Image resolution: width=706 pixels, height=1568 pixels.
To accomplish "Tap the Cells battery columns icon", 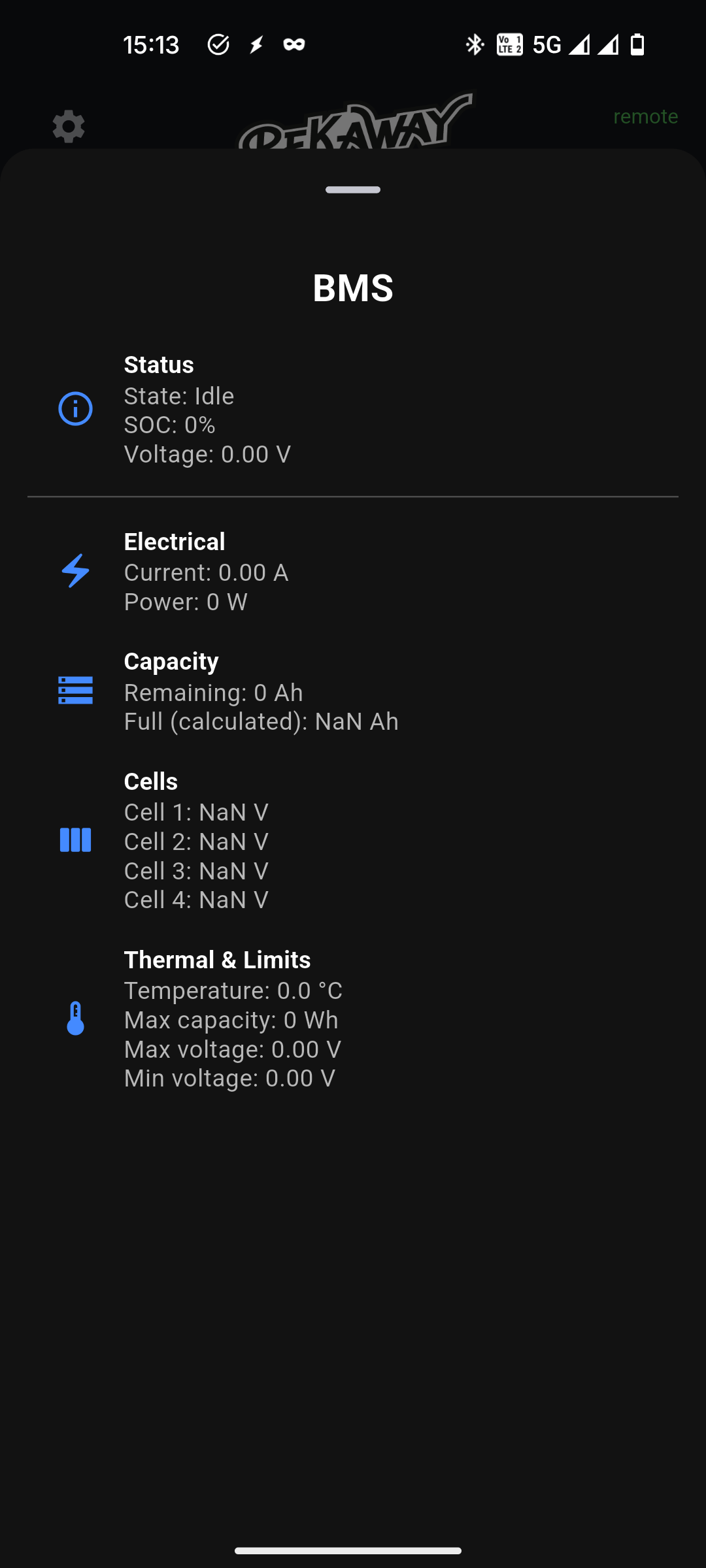I will point(76,840).
